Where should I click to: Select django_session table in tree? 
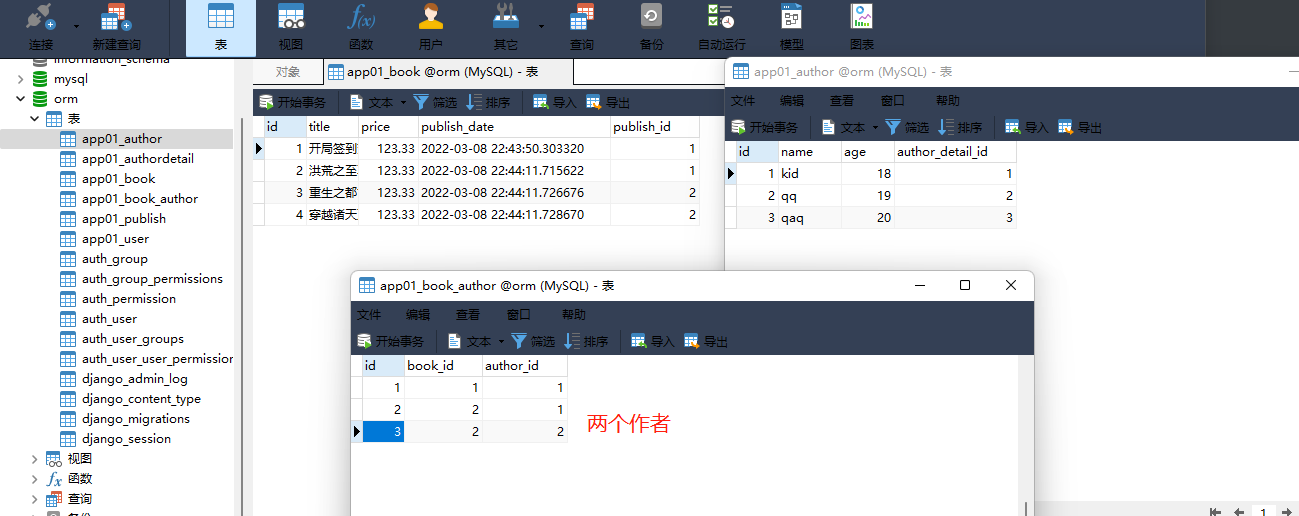126,439
